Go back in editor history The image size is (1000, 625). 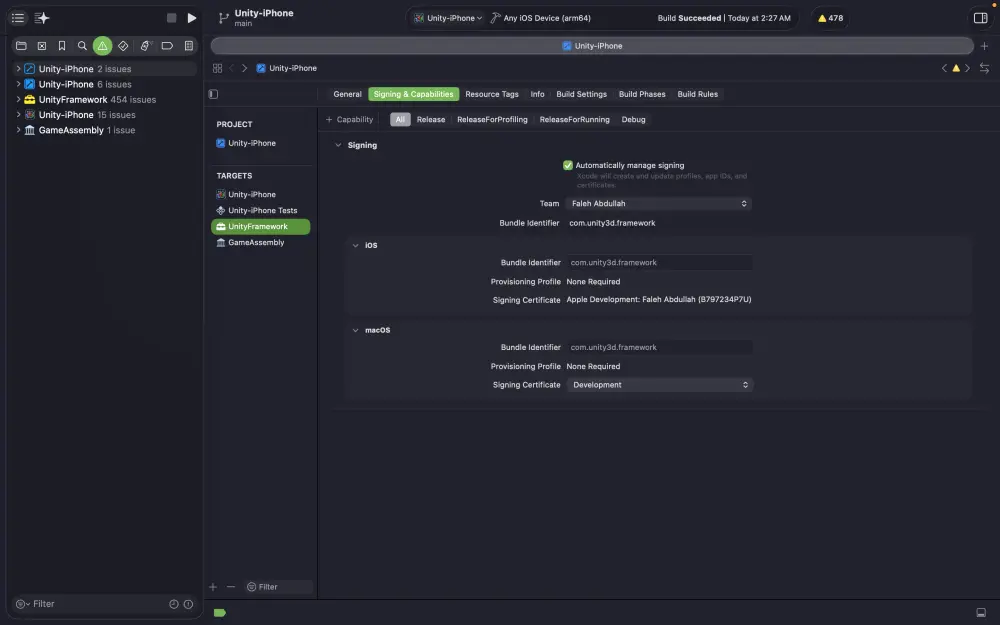(232, 68)
